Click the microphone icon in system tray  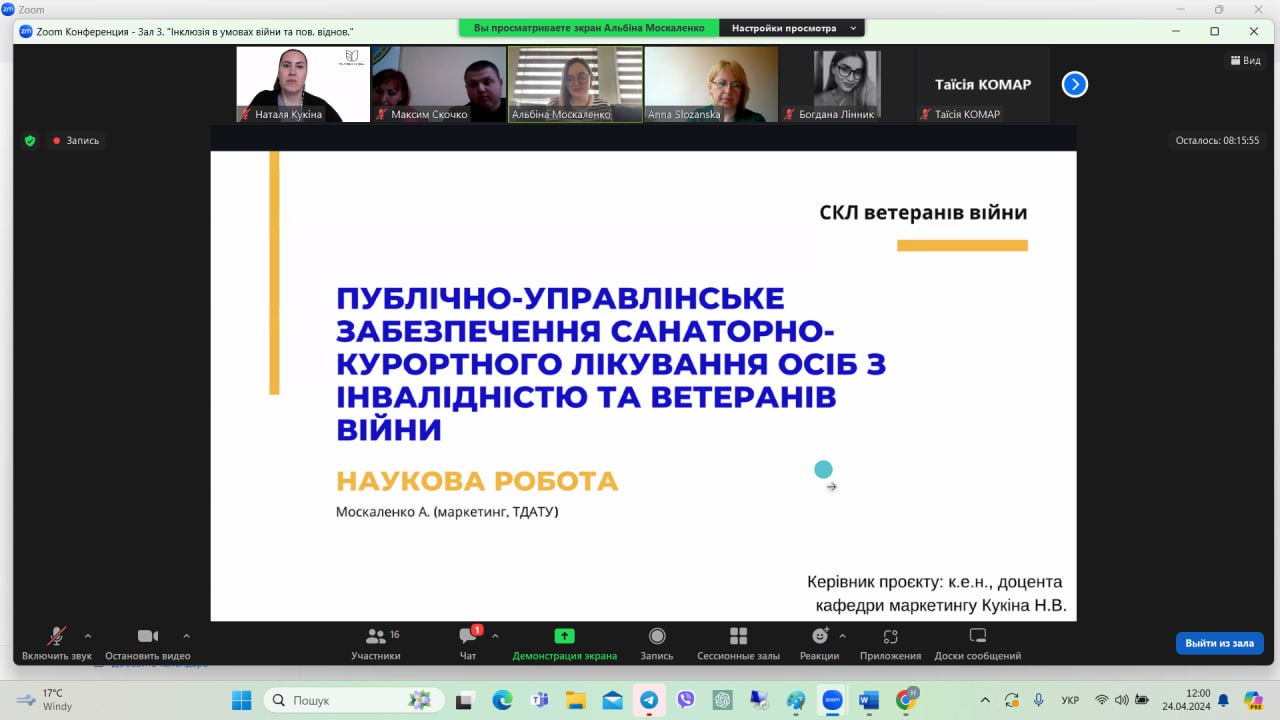pyautogui.click(x=1039, y=700)
